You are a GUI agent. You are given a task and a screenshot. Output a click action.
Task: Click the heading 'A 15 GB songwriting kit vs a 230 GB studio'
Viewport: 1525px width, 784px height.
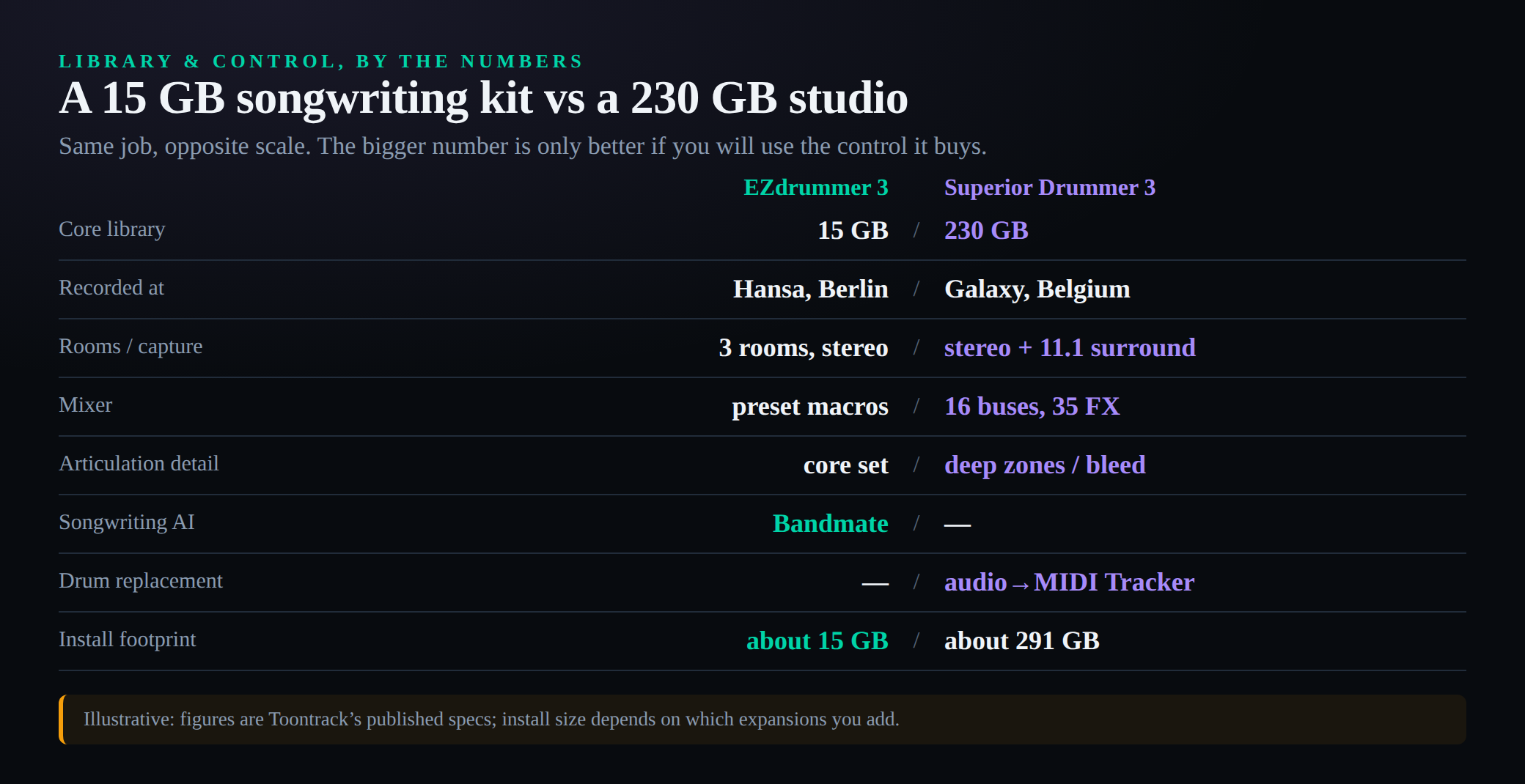[x=483, y=98]
